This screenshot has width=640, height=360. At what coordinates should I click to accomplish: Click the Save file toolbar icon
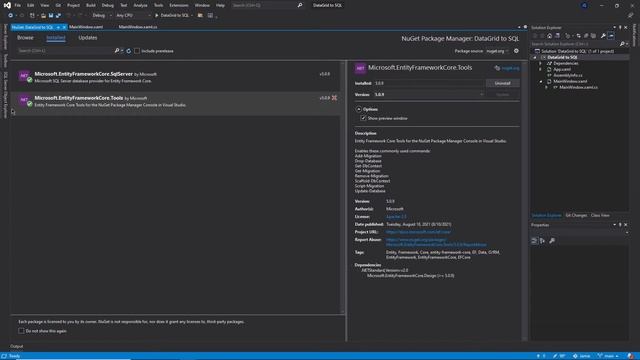click(51, 16)
